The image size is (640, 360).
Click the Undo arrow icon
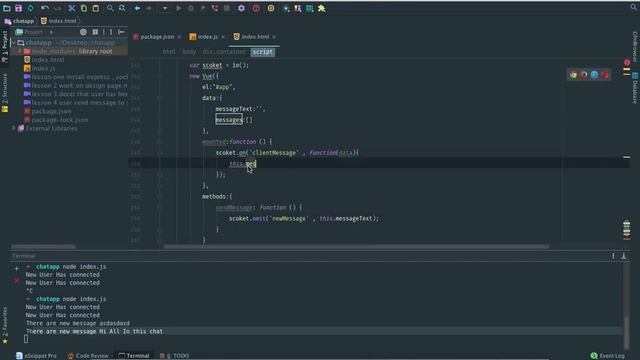click(x=45, y=8)
